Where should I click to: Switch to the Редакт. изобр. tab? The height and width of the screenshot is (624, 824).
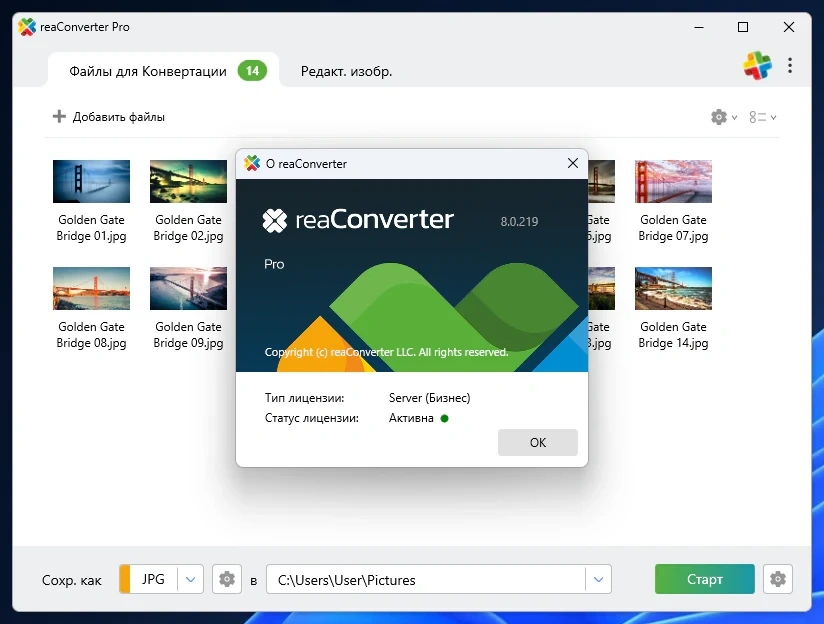346,71
